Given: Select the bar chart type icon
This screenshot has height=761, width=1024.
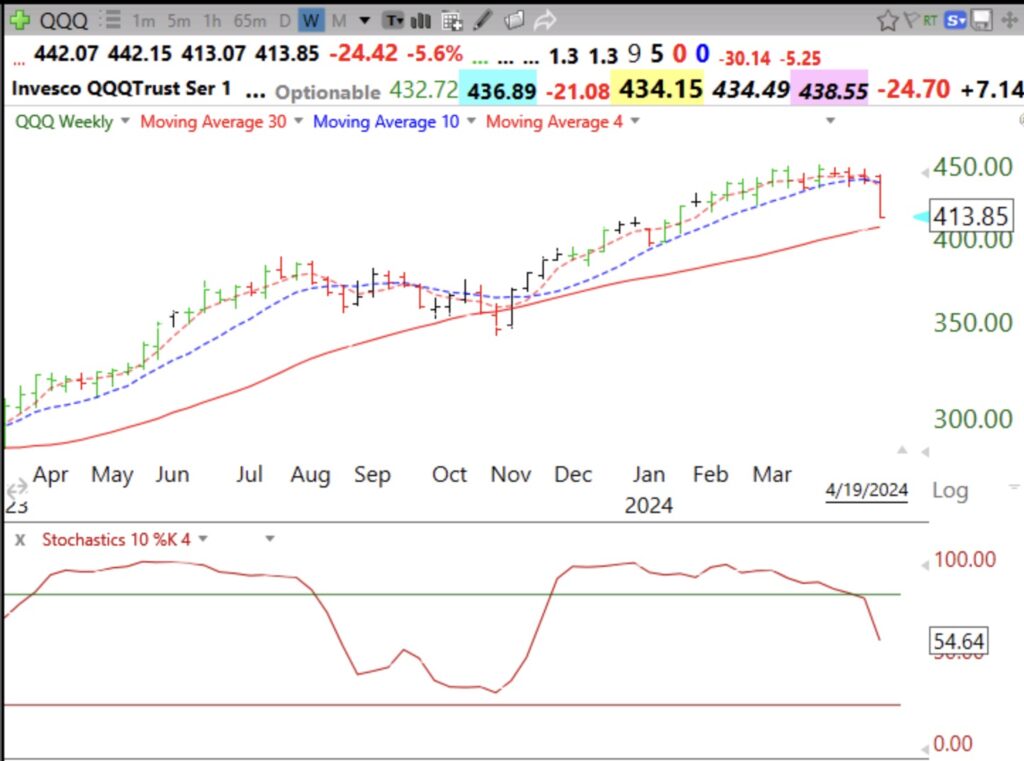Looking at the screenshot, I should [x=421, y=20].
